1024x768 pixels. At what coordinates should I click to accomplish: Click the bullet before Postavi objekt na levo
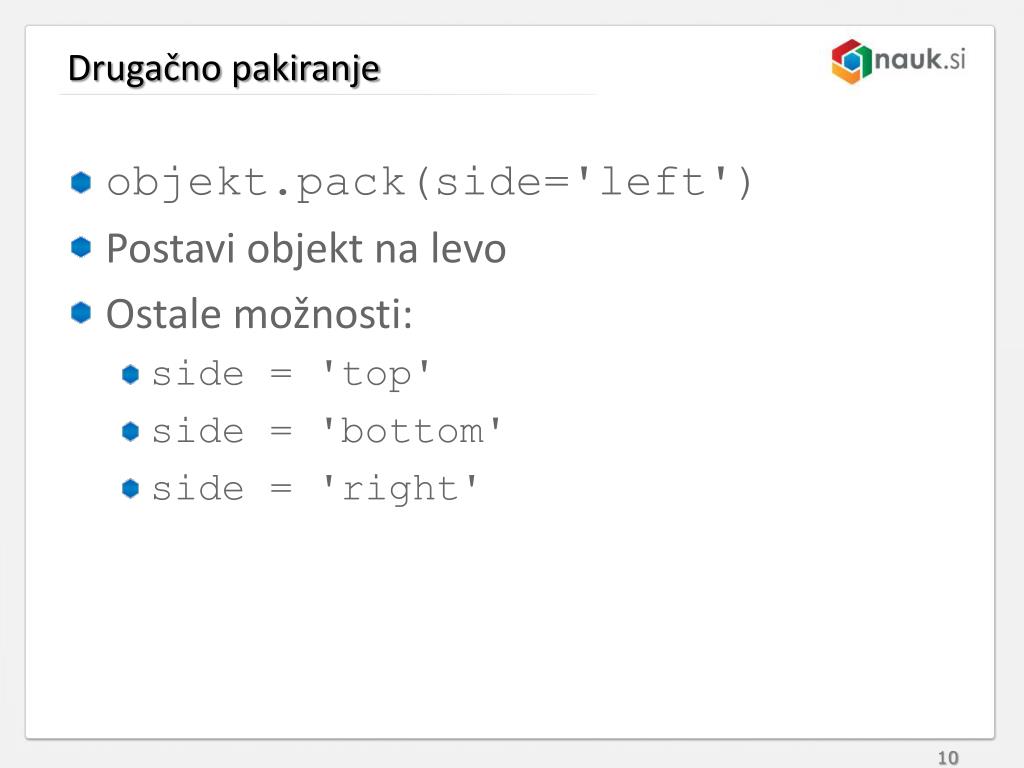click(81, 247)
